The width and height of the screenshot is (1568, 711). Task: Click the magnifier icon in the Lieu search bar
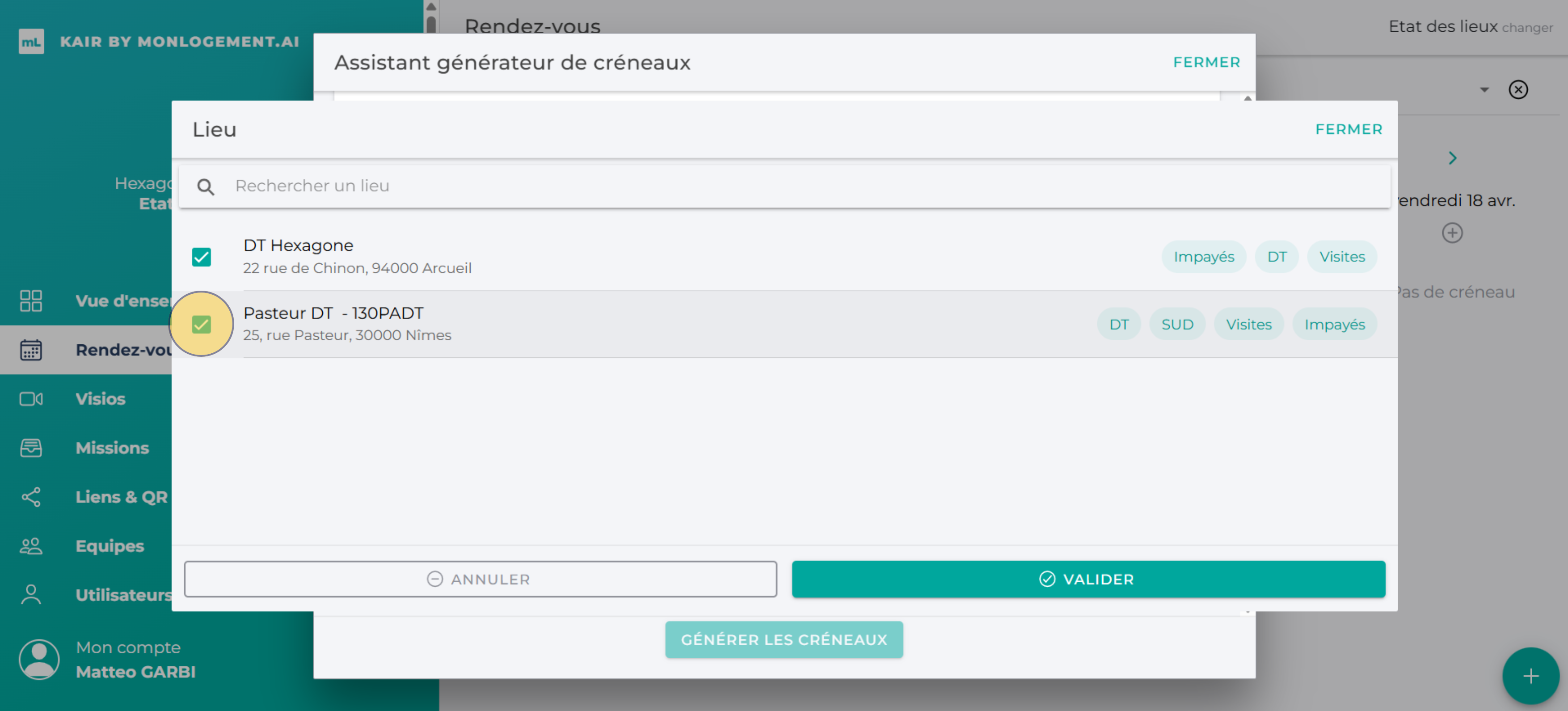207,186
